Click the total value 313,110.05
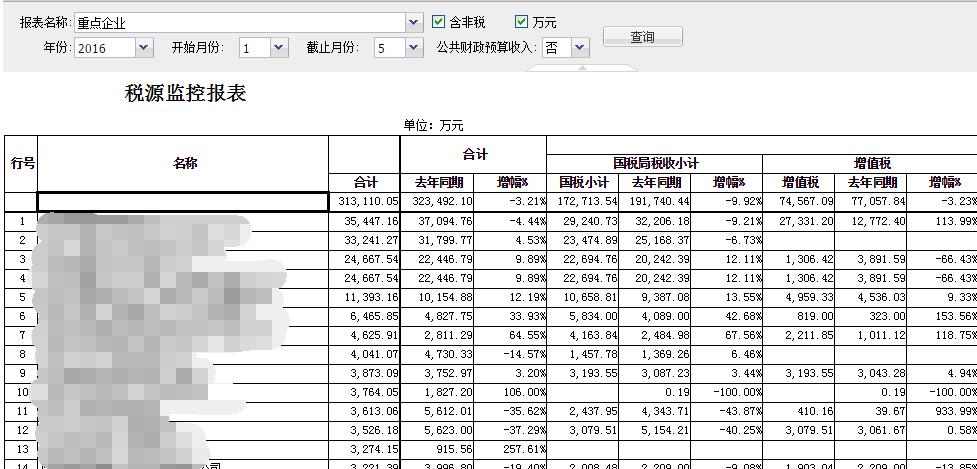This screenshot has width=977, height=469. point(365,202)
